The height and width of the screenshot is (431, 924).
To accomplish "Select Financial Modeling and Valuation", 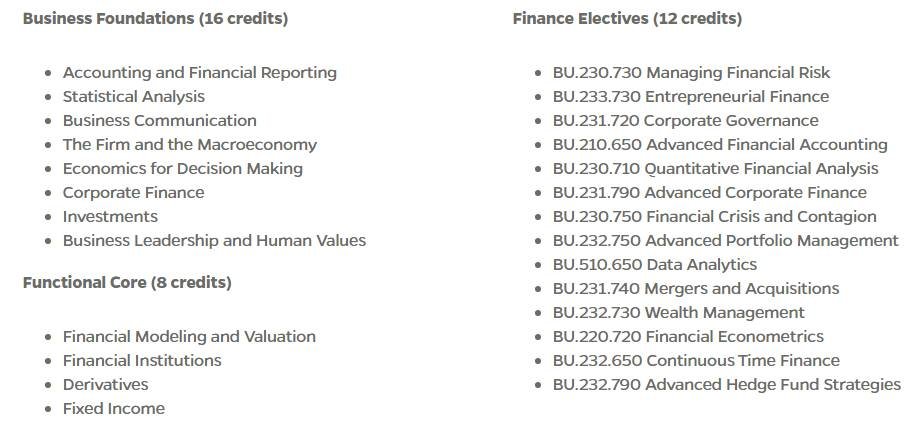I will click(189, 337).
